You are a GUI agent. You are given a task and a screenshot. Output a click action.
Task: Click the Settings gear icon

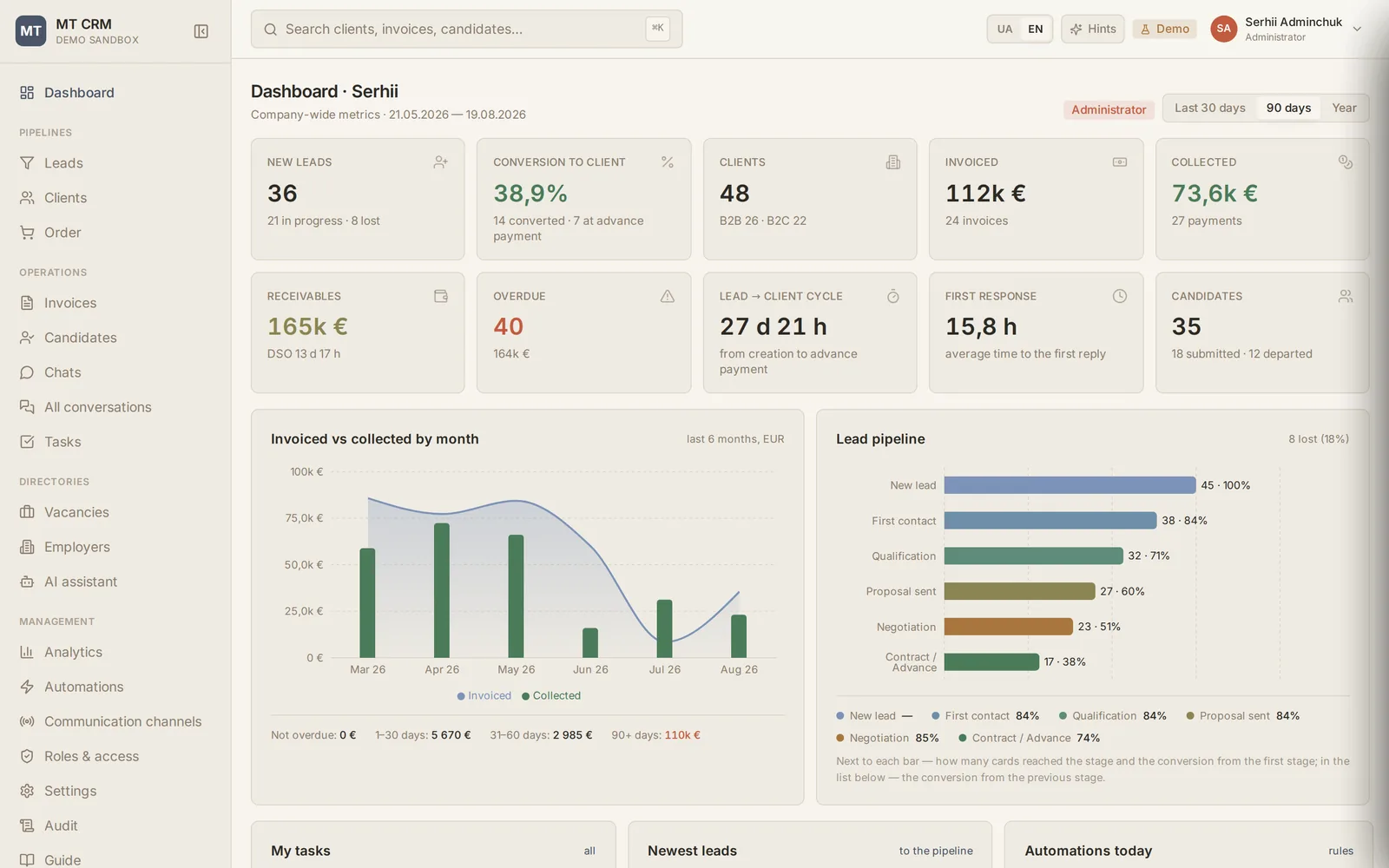tap(27, 791)
